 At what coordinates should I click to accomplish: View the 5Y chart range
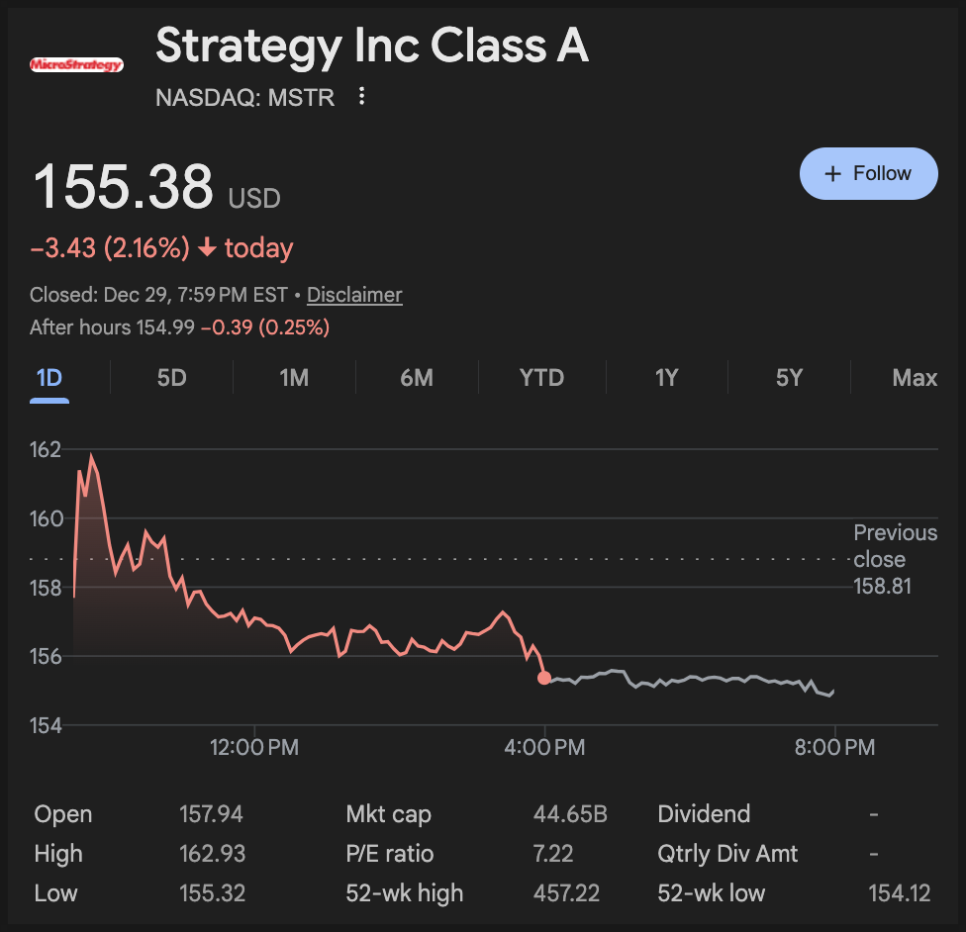point(789,378)
